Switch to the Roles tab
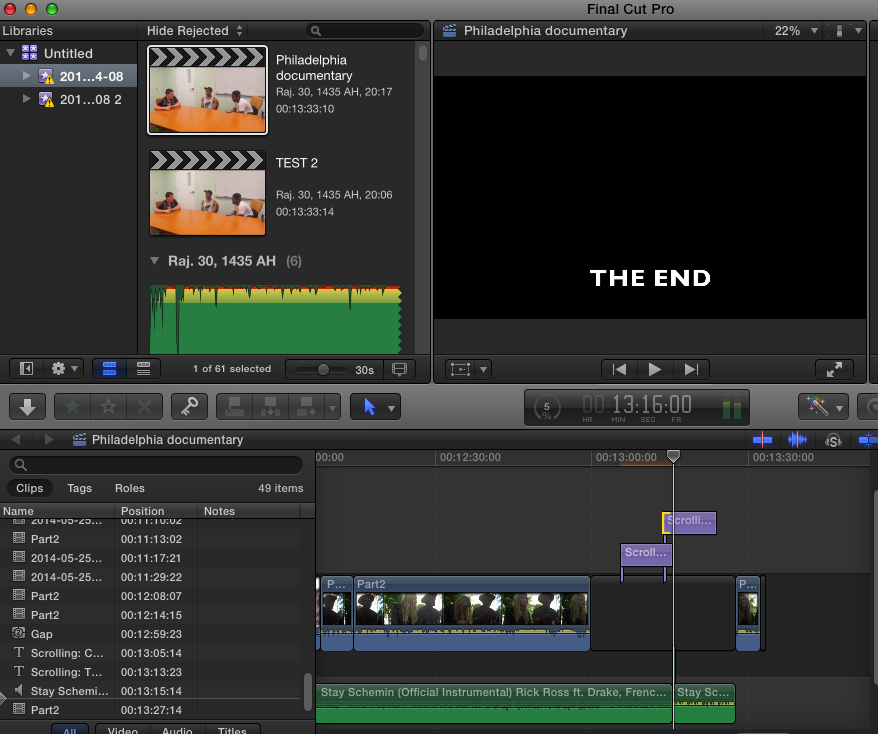Screen dimensions: 878x734 point(129,489)
